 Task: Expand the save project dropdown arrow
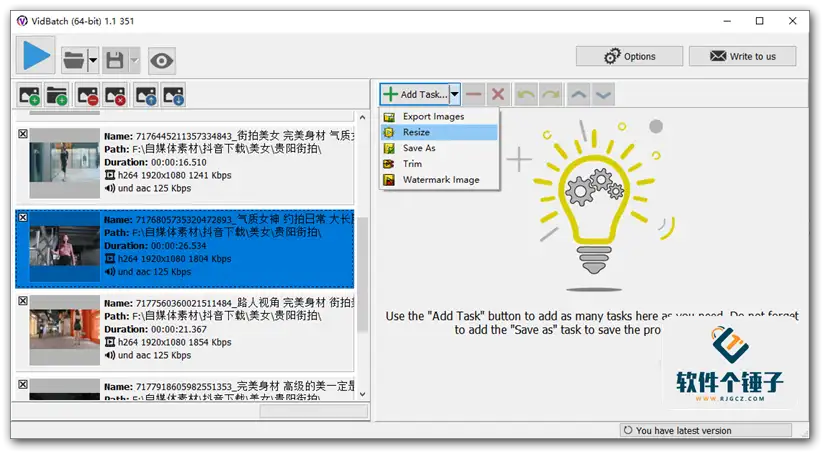[134, 61]
